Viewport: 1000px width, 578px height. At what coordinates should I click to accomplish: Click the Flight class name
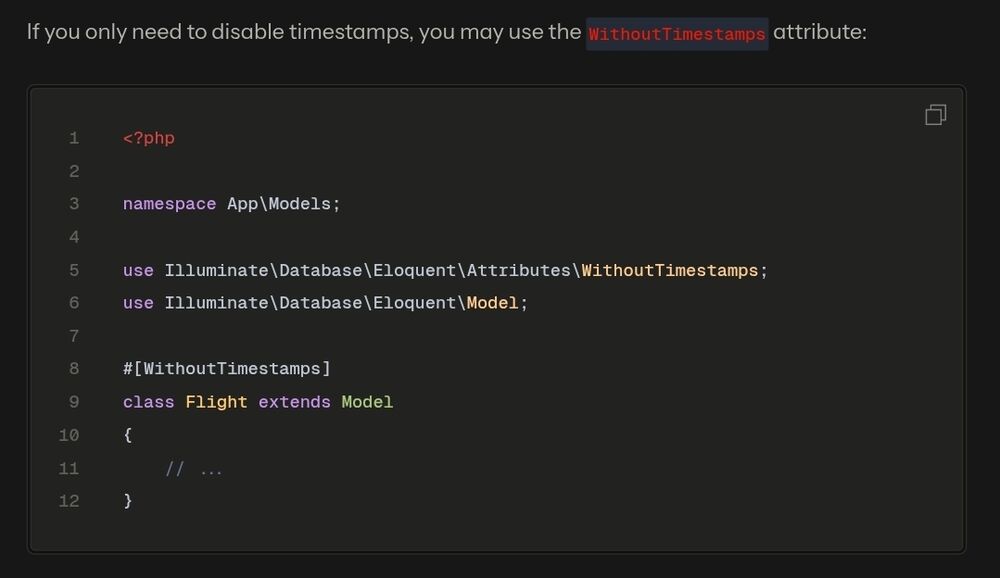pos(216,402)
